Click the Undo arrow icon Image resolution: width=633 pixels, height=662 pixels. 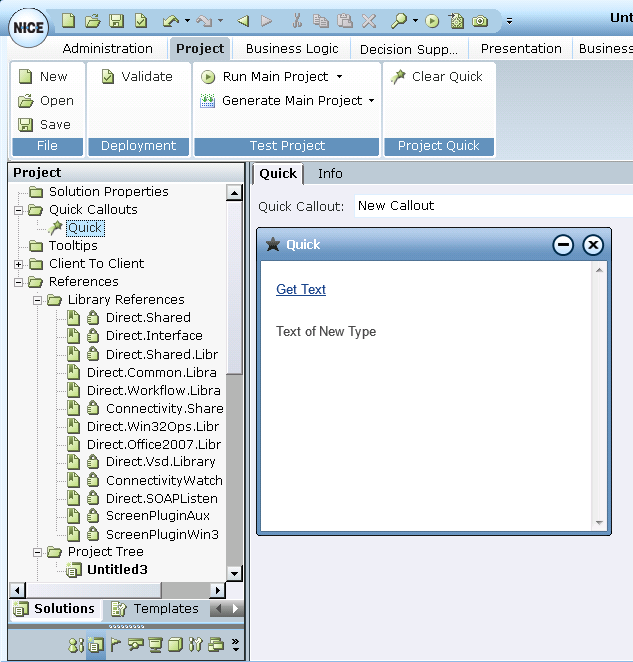tap(171, 20)
